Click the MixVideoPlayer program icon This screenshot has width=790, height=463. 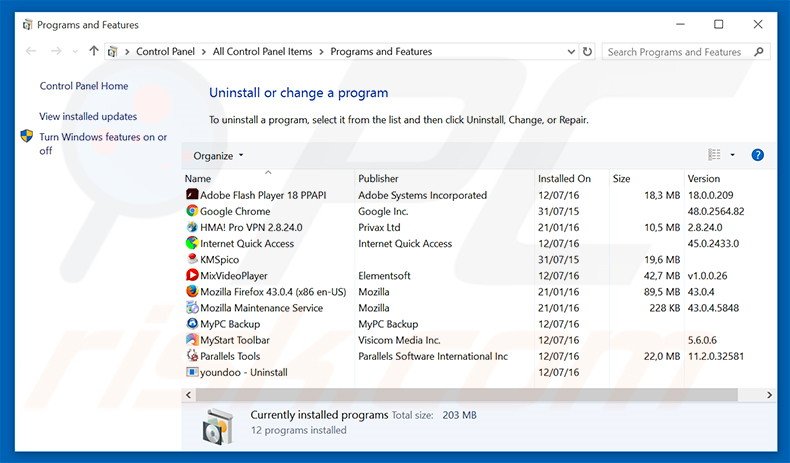[192, 275]
